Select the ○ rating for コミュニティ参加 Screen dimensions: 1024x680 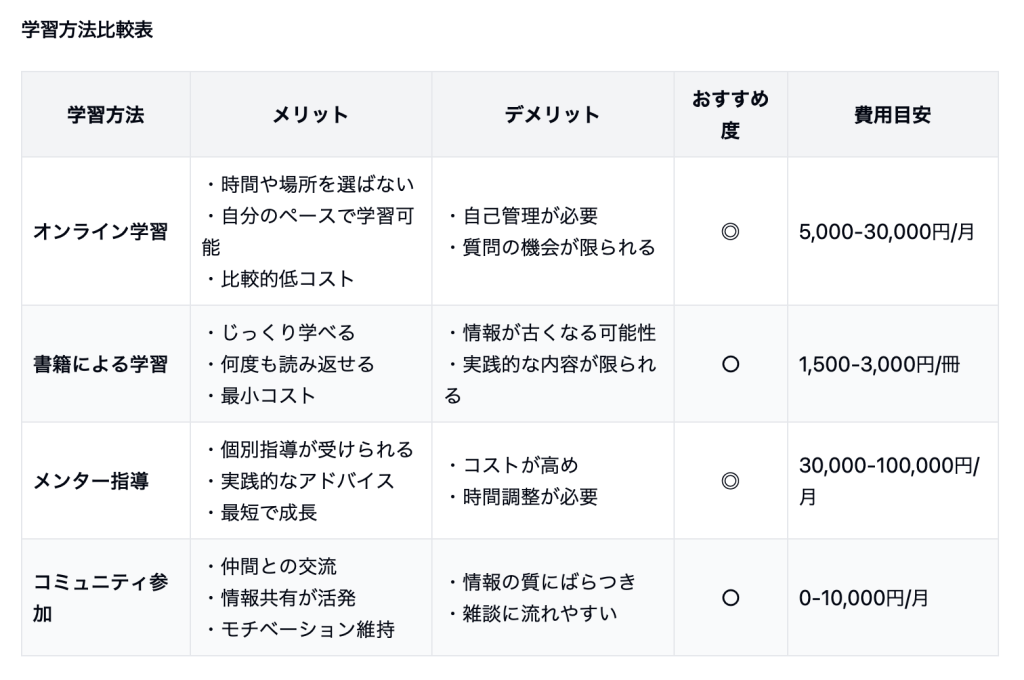click(730, 598)
